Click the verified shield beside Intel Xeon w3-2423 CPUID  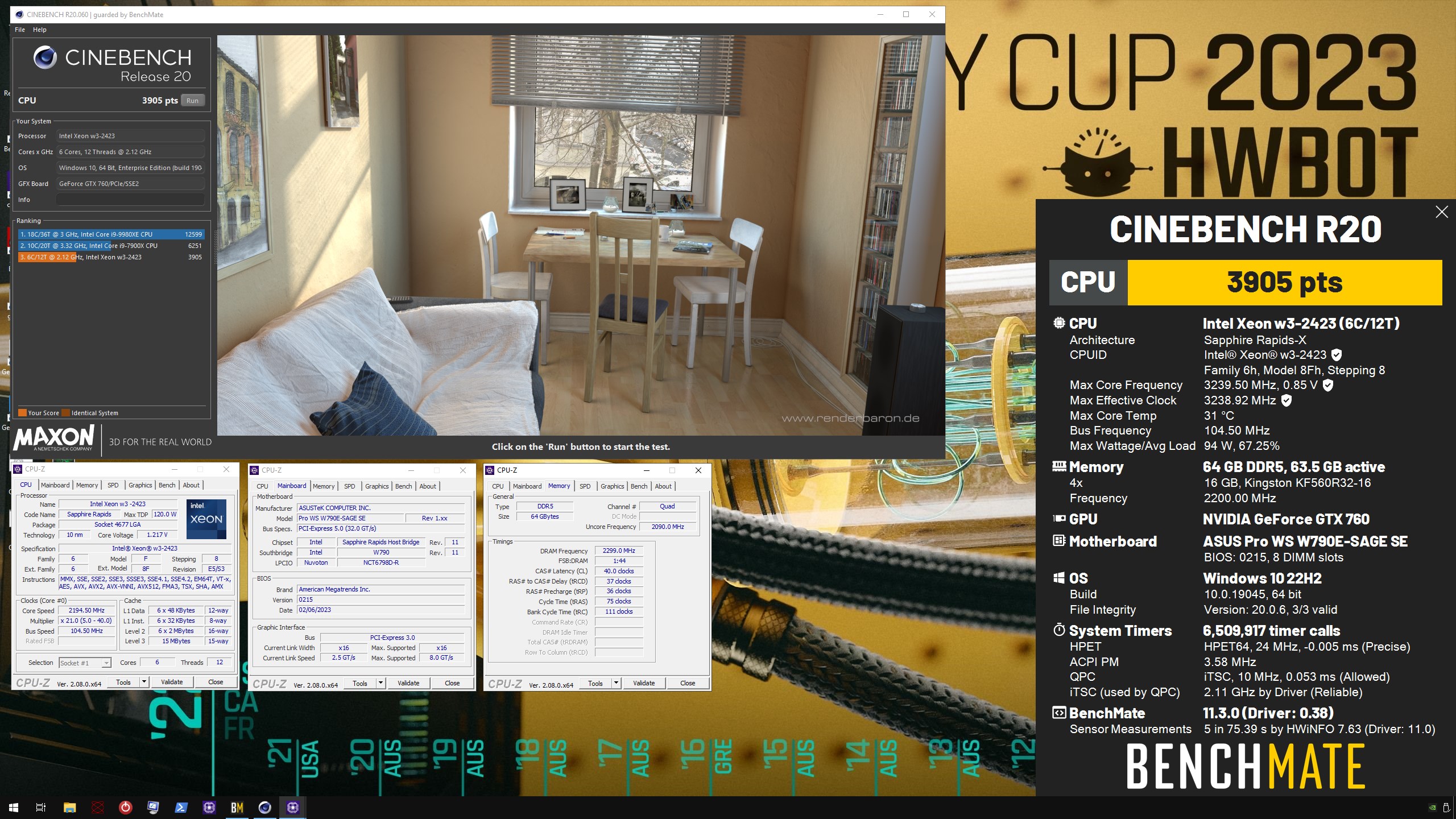click(1337, 355)
